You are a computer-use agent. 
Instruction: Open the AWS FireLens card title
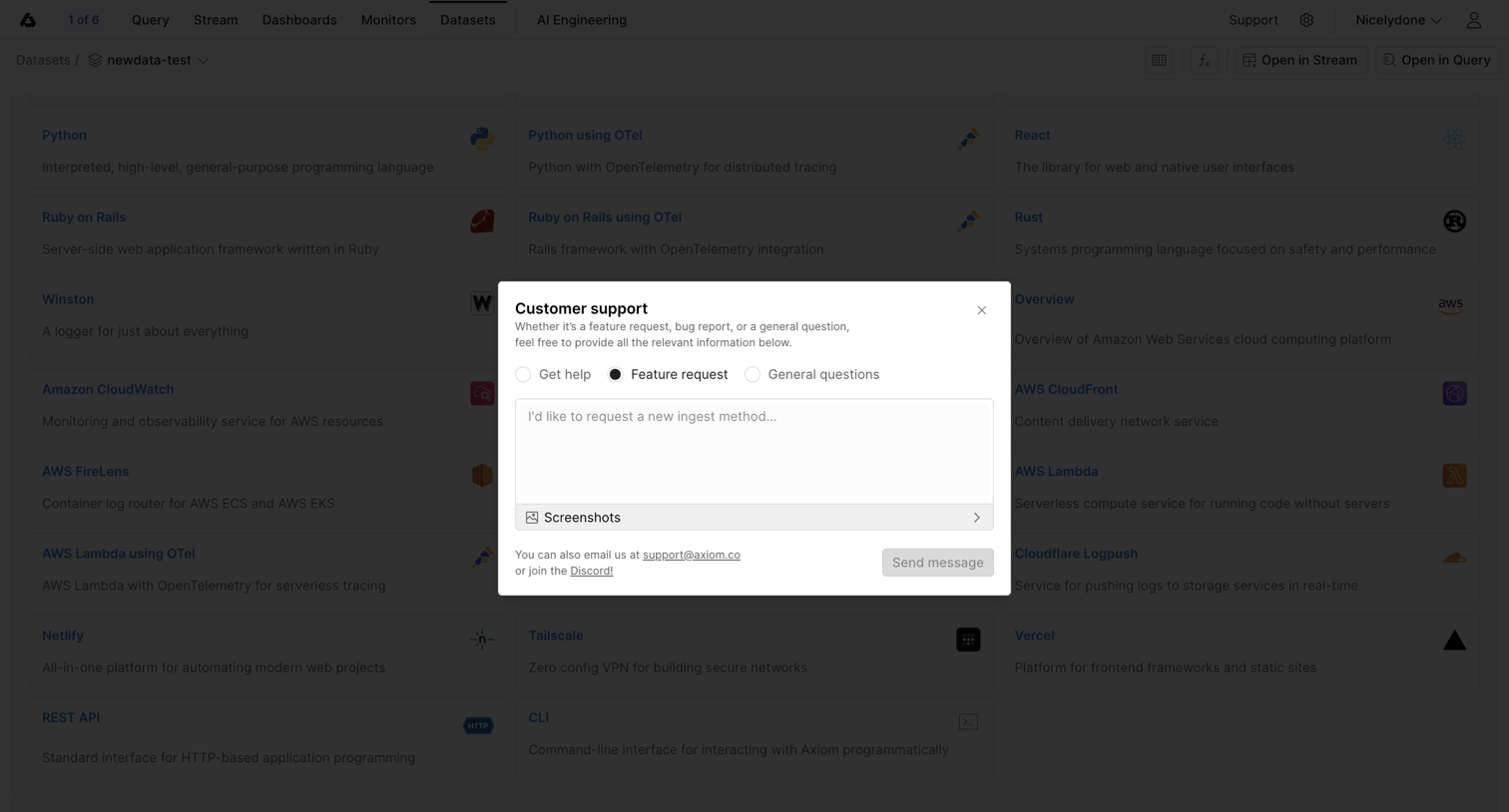tap(85, 471)
